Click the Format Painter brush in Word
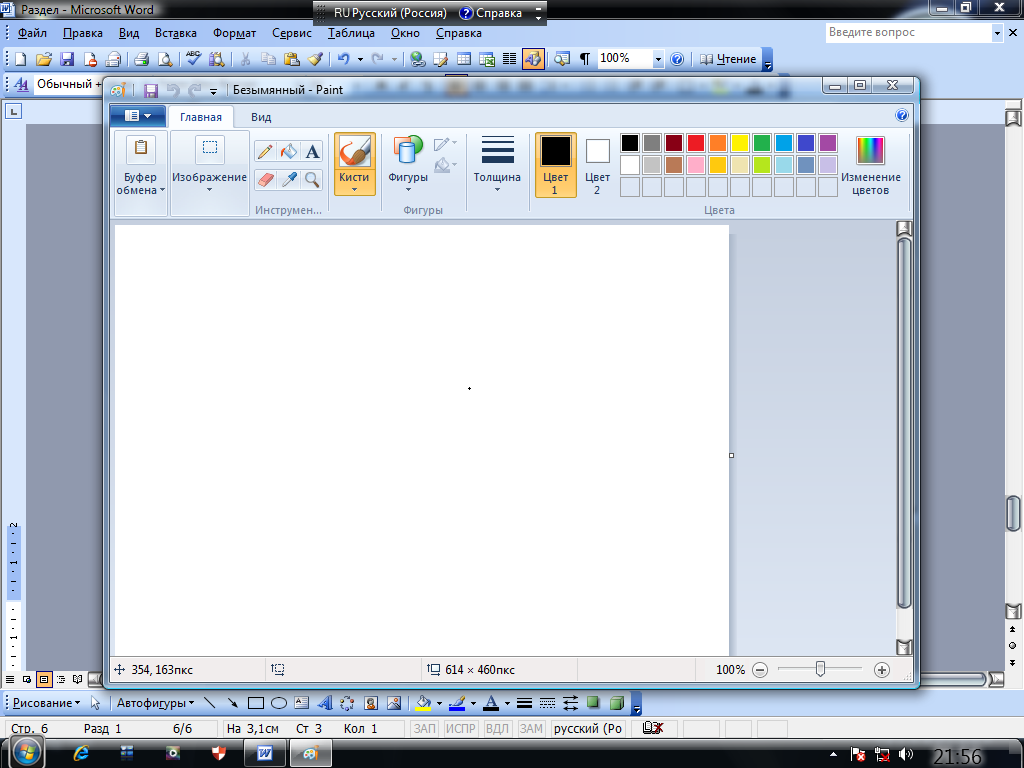Image resolution: width=1024 pixels, height=768 pixels. pos(315,59)
